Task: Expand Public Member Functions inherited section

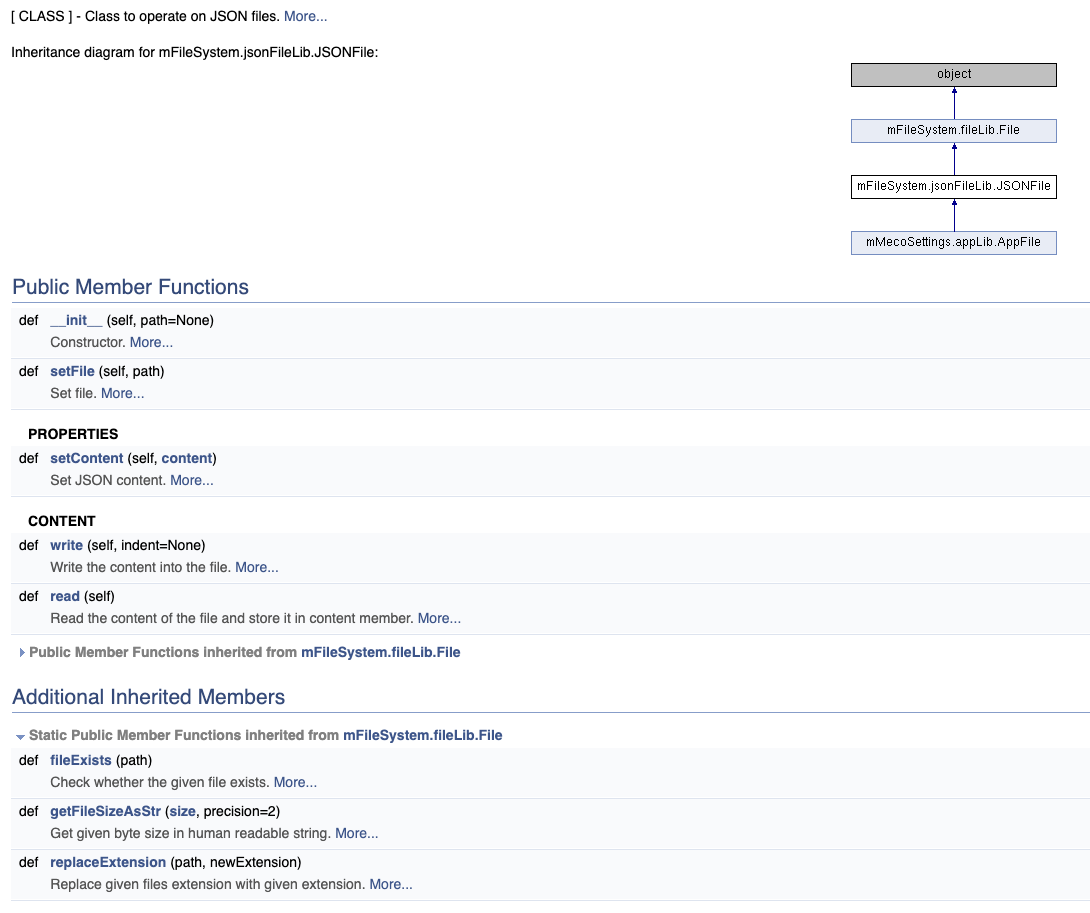Action: (22, 653)
